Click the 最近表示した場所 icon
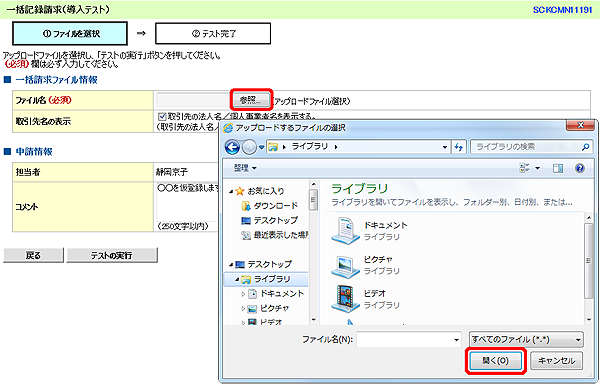 246,235
